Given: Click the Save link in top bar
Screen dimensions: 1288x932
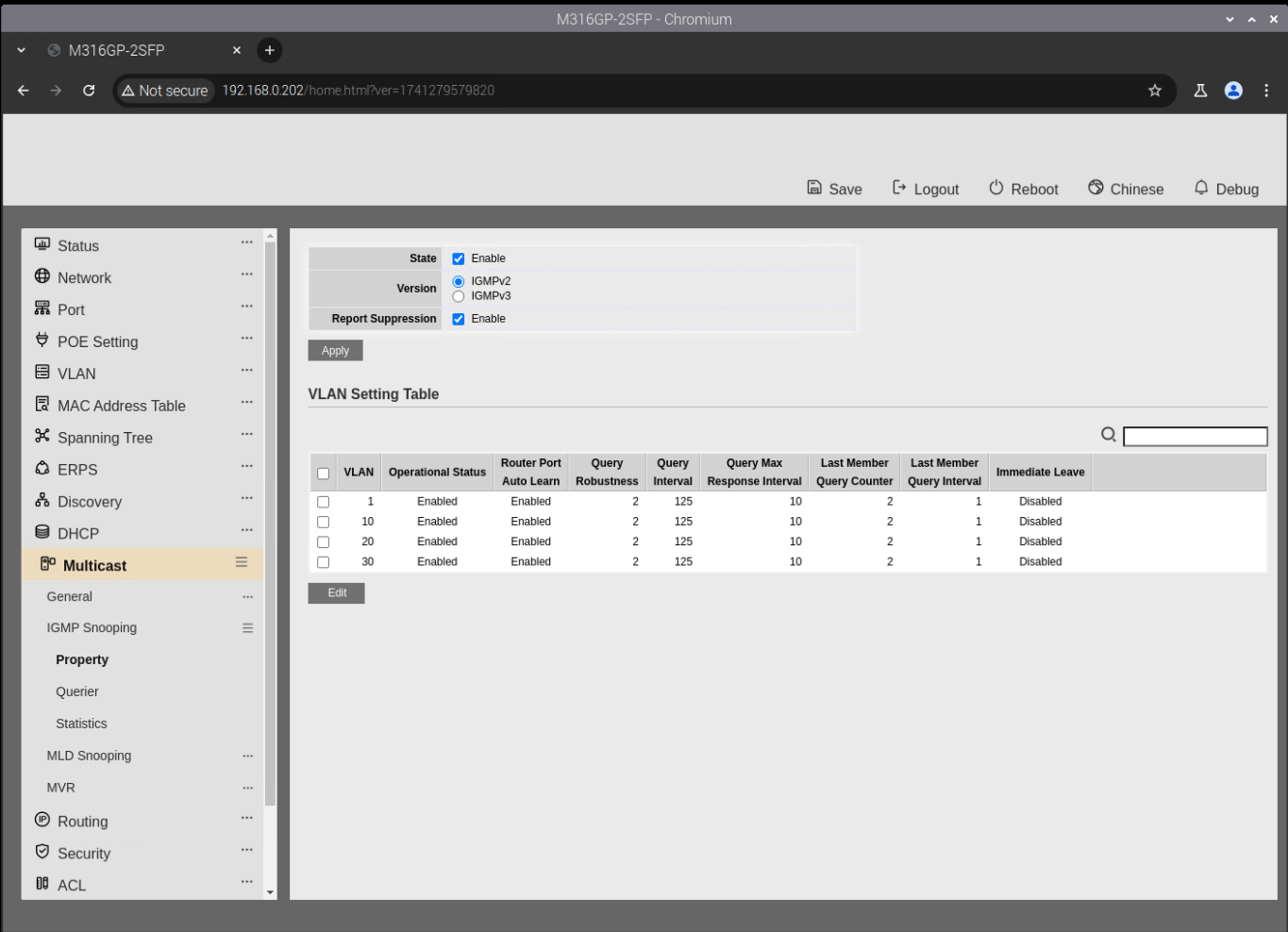Looking at the screenshot, I should (x=845, y=190).
